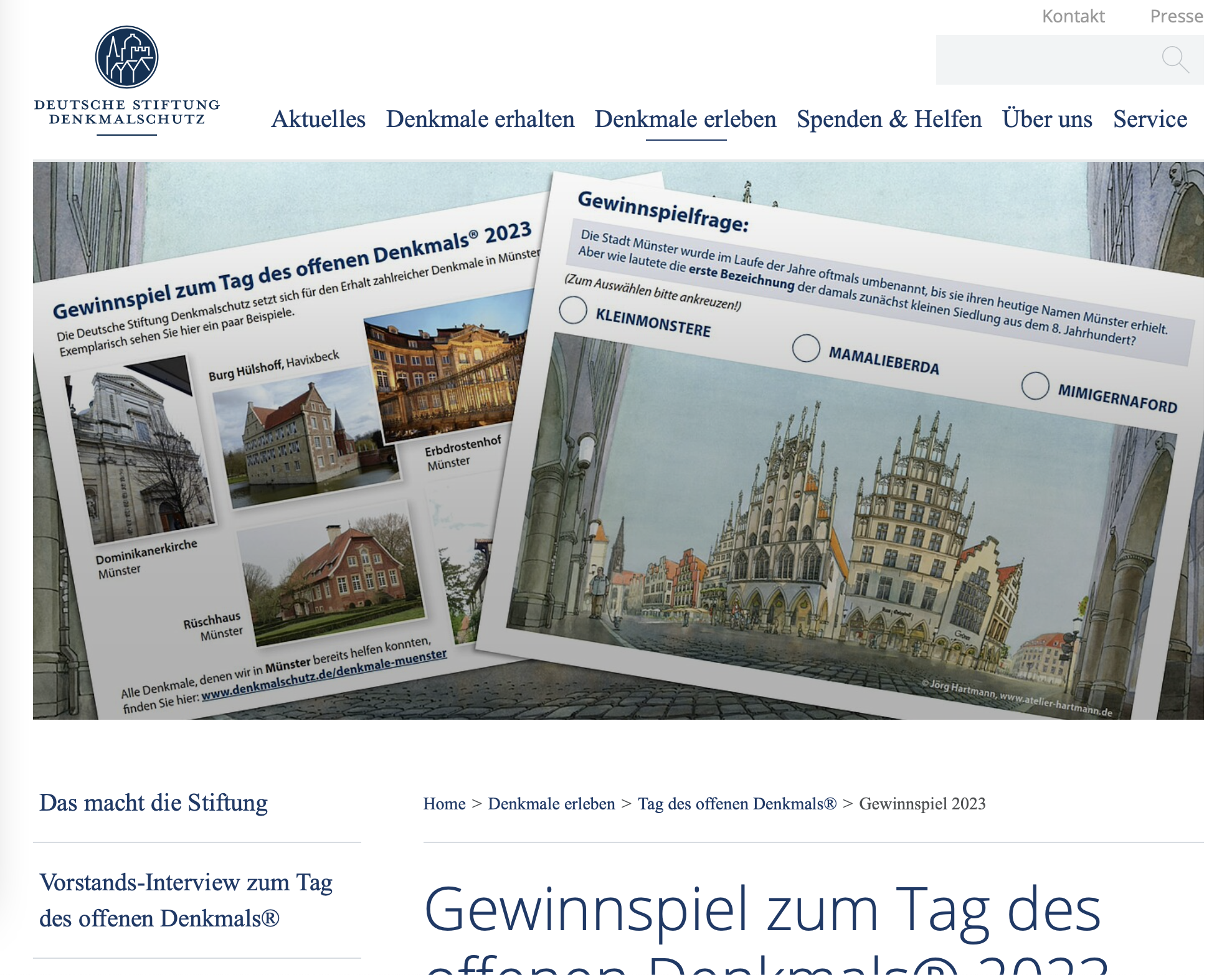Open the Presse link

(x=1176, y=16)
